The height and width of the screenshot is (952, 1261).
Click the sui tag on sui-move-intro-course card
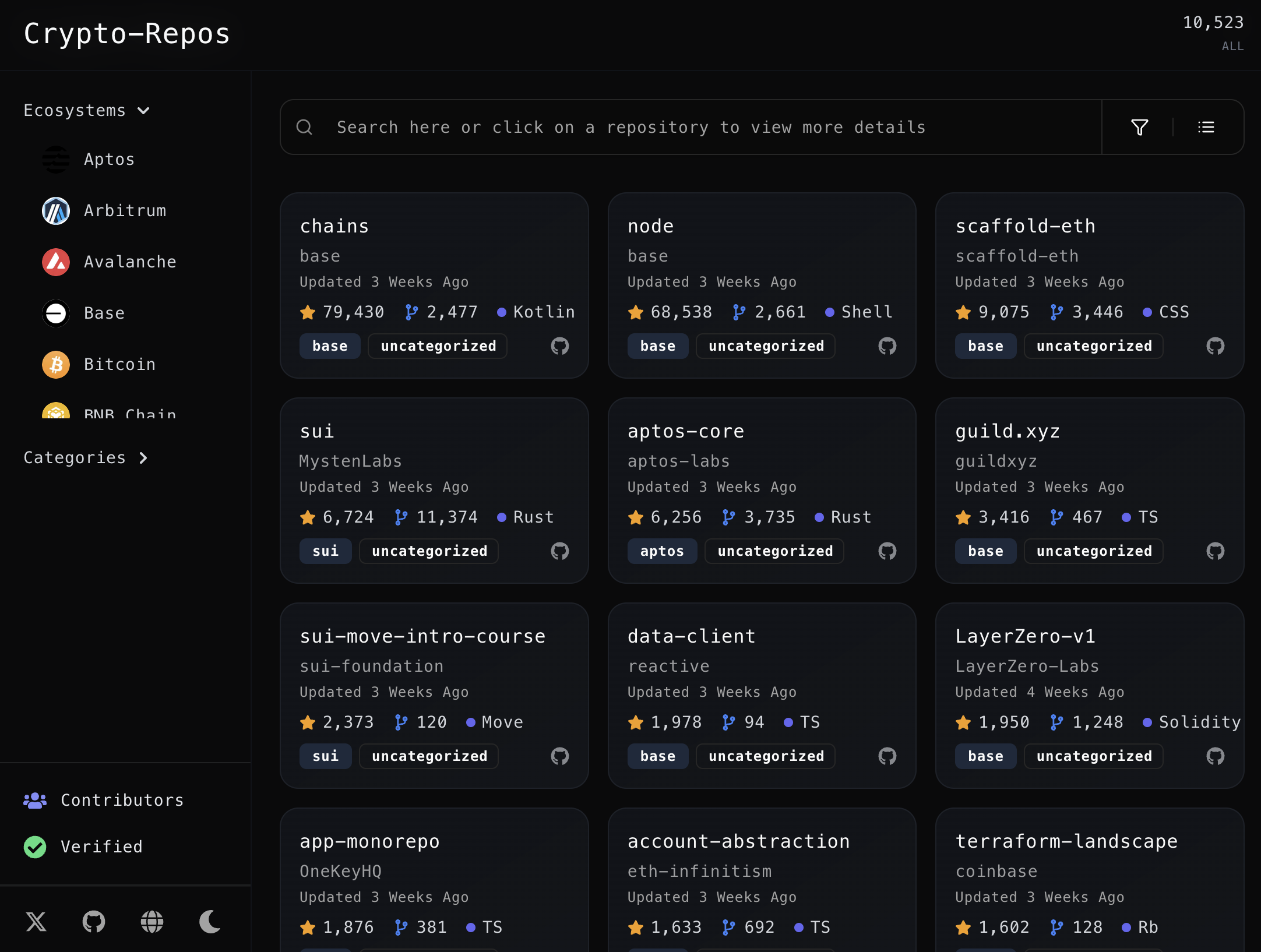coord(325,756)
